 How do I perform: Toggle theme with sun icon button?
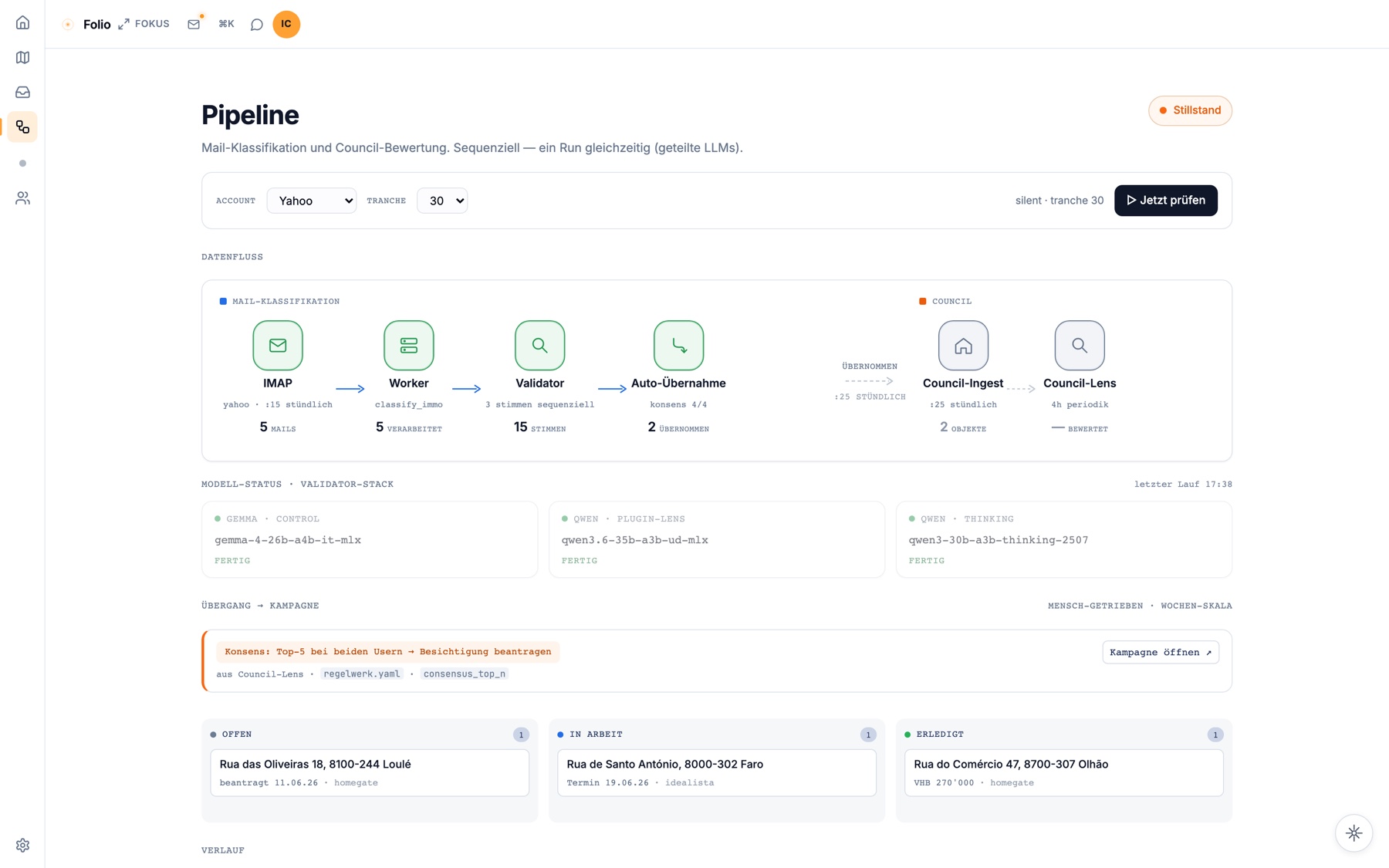coord(1354,833)
